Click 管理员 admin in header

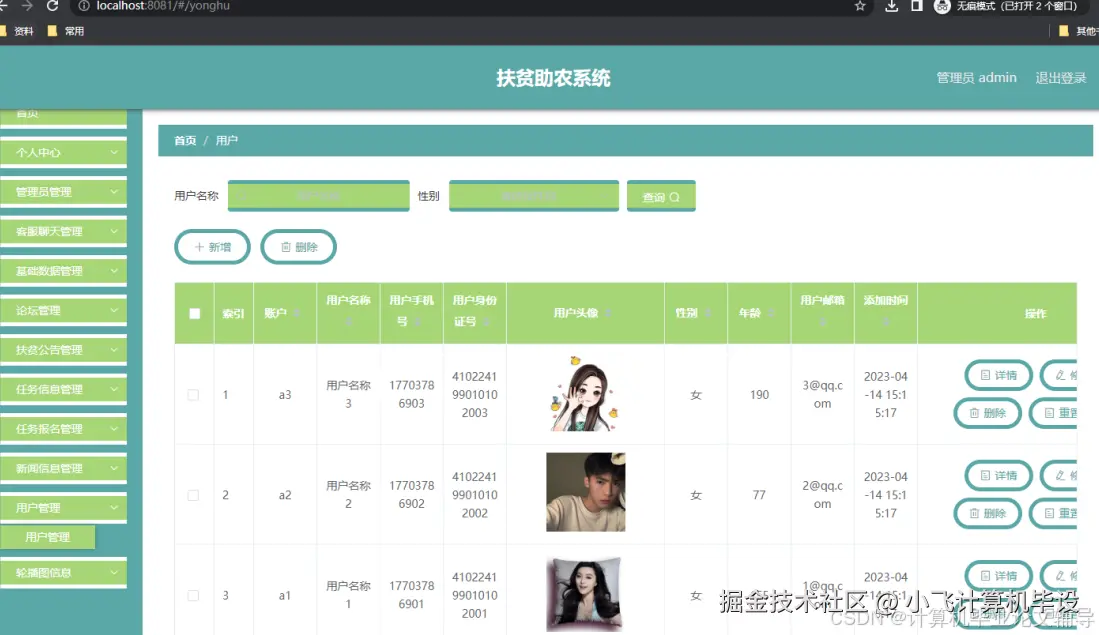[976, 78]
